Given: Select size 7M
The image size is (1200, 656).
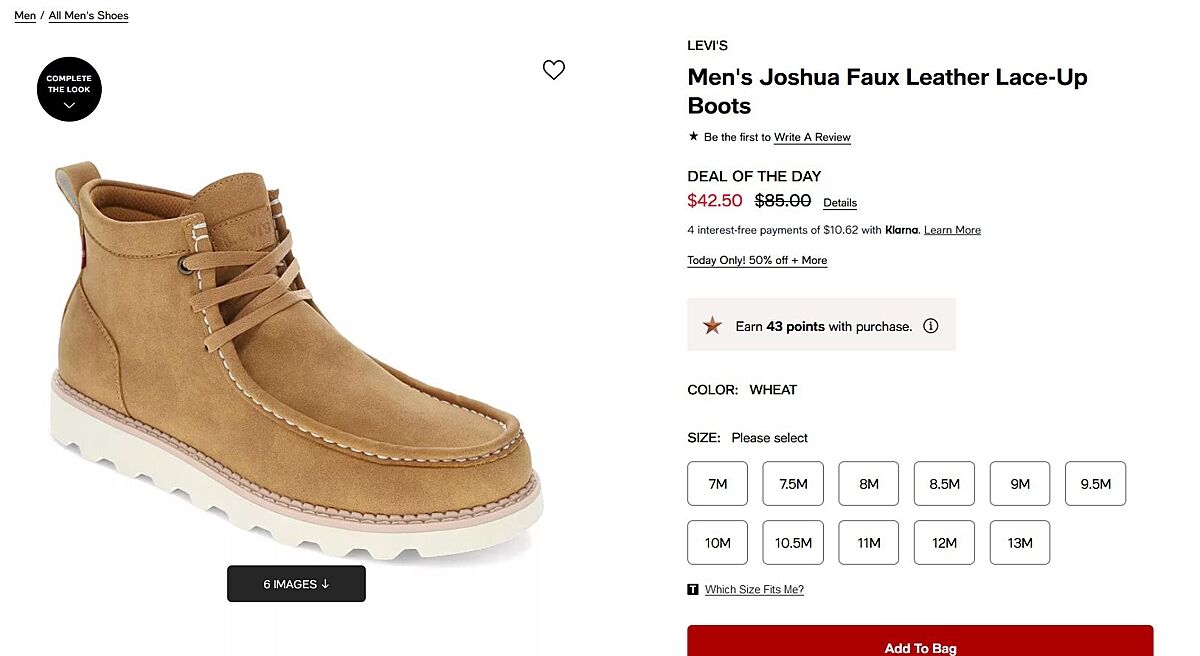Looking at the screenshot, I should point(717,484).
